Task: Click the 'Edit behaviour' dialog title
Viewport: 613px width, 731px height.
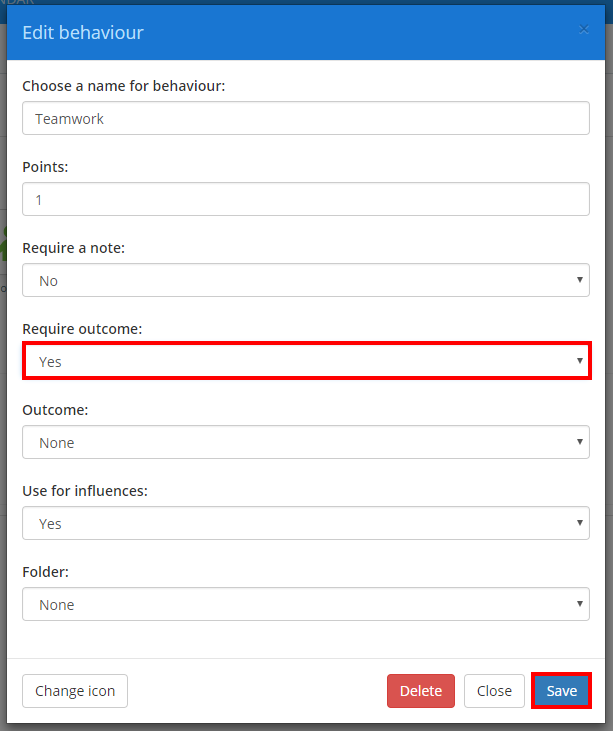Action: pos(83,33)
